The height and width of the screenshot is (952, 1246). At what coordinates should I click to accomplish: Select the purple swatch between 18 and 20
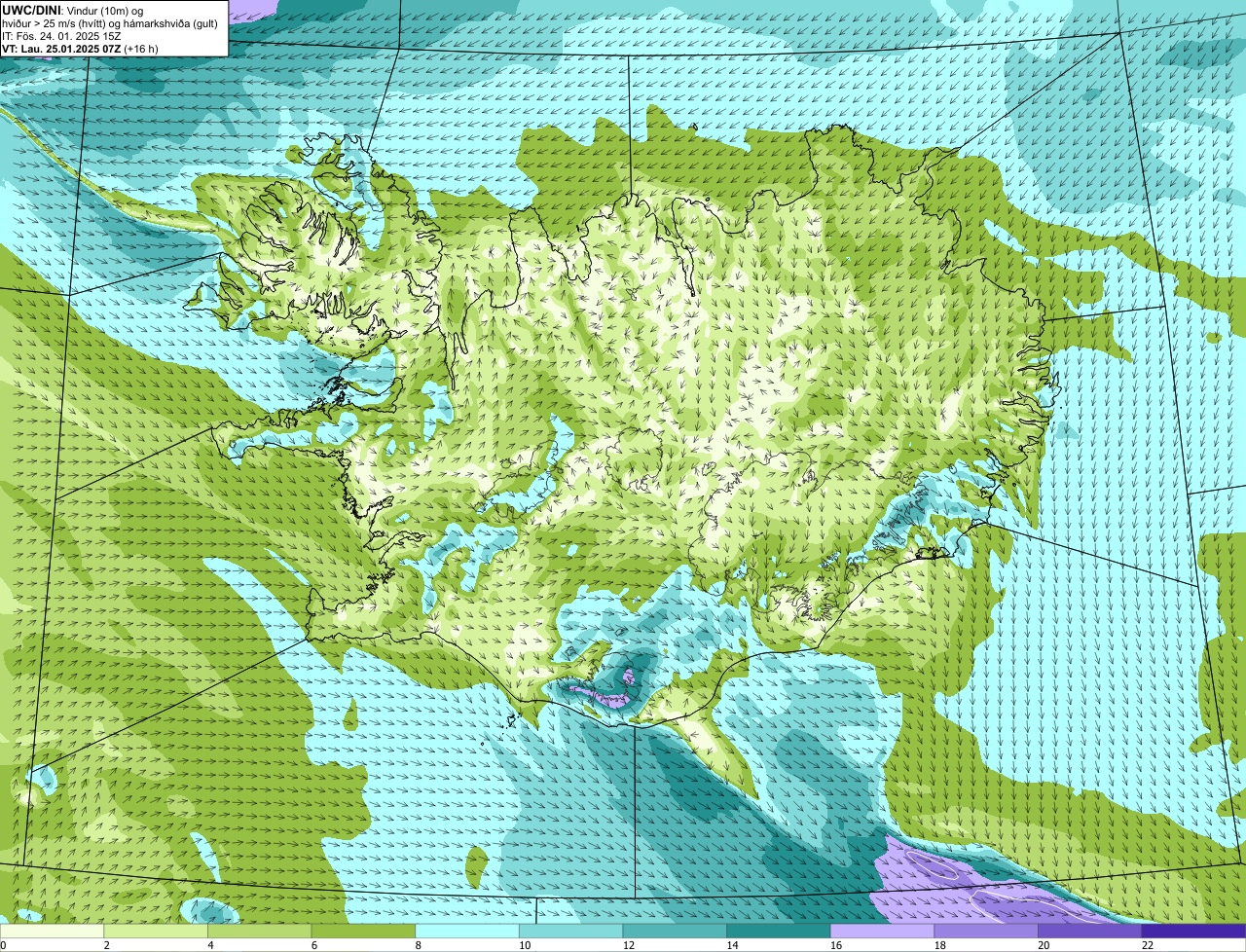click(986, 931)
